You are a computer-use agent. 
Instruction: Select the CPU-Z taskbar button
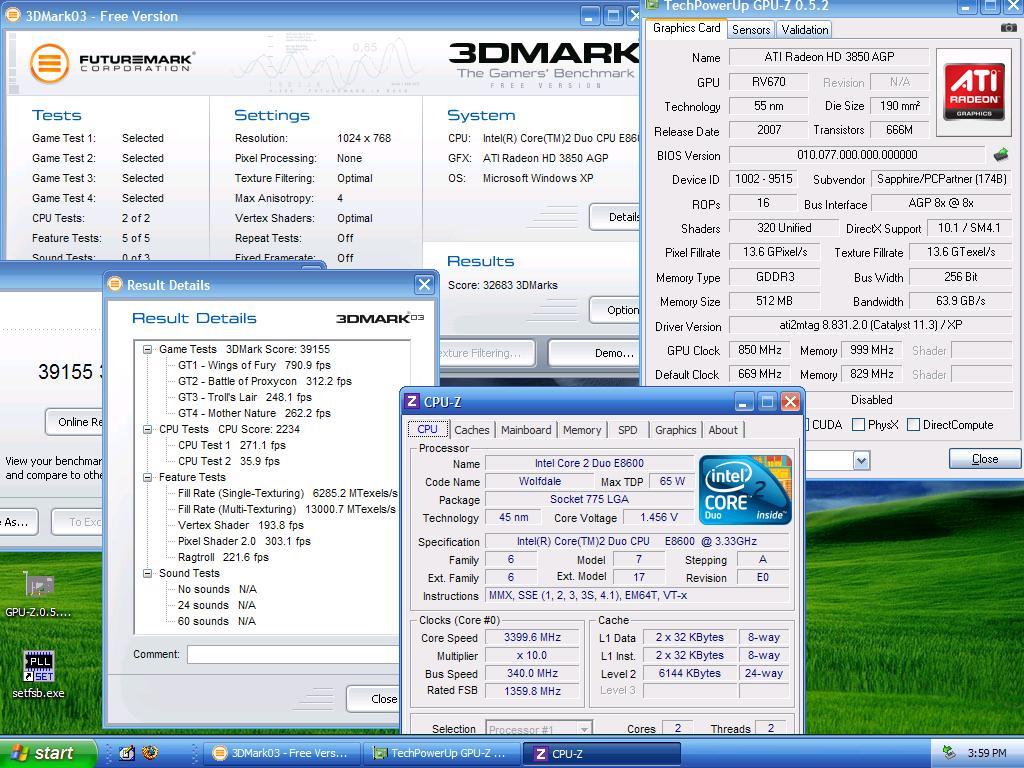click(x=601, y=753)
